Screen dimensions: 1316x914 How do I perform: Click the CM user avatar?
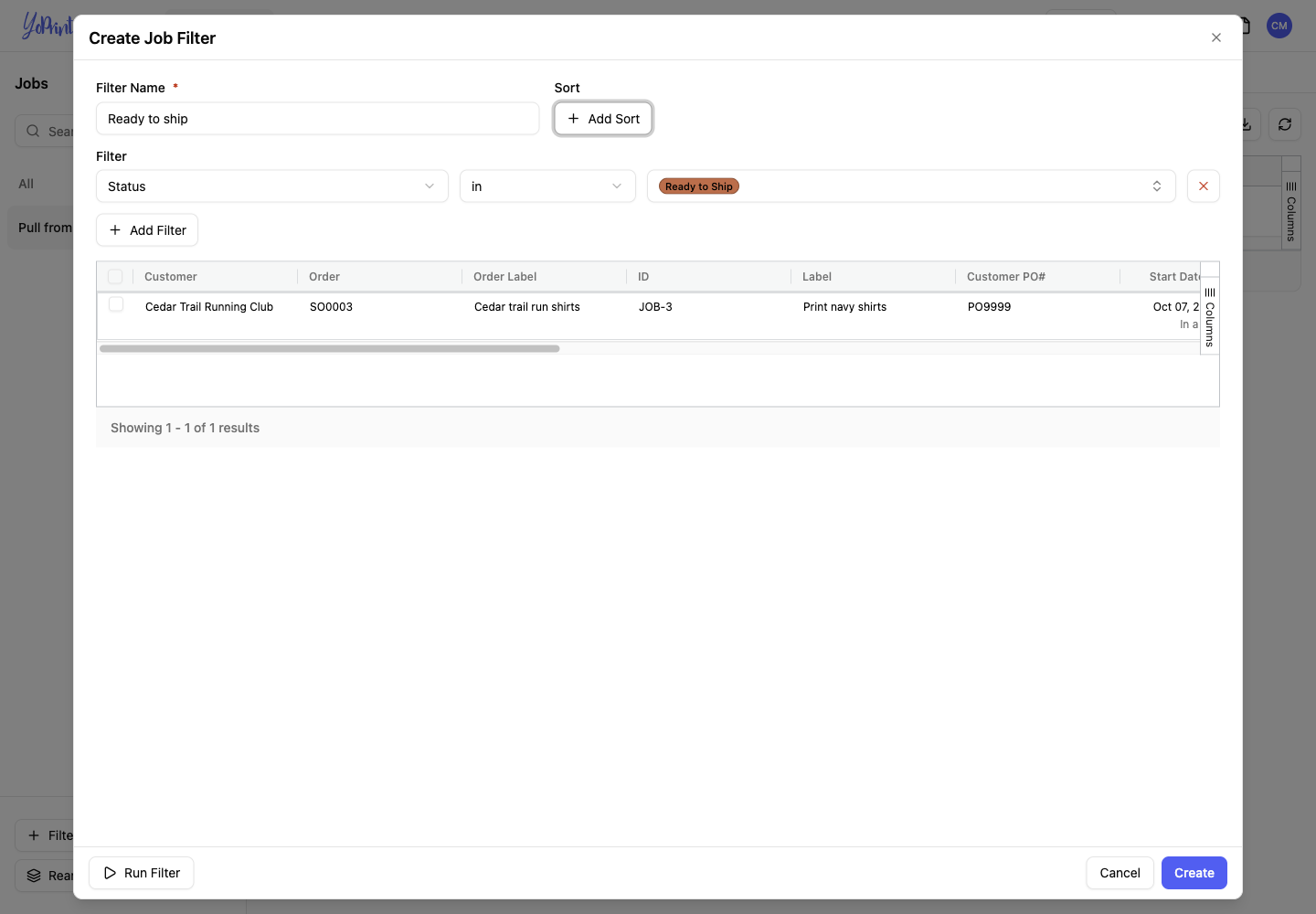[1279, 26]
